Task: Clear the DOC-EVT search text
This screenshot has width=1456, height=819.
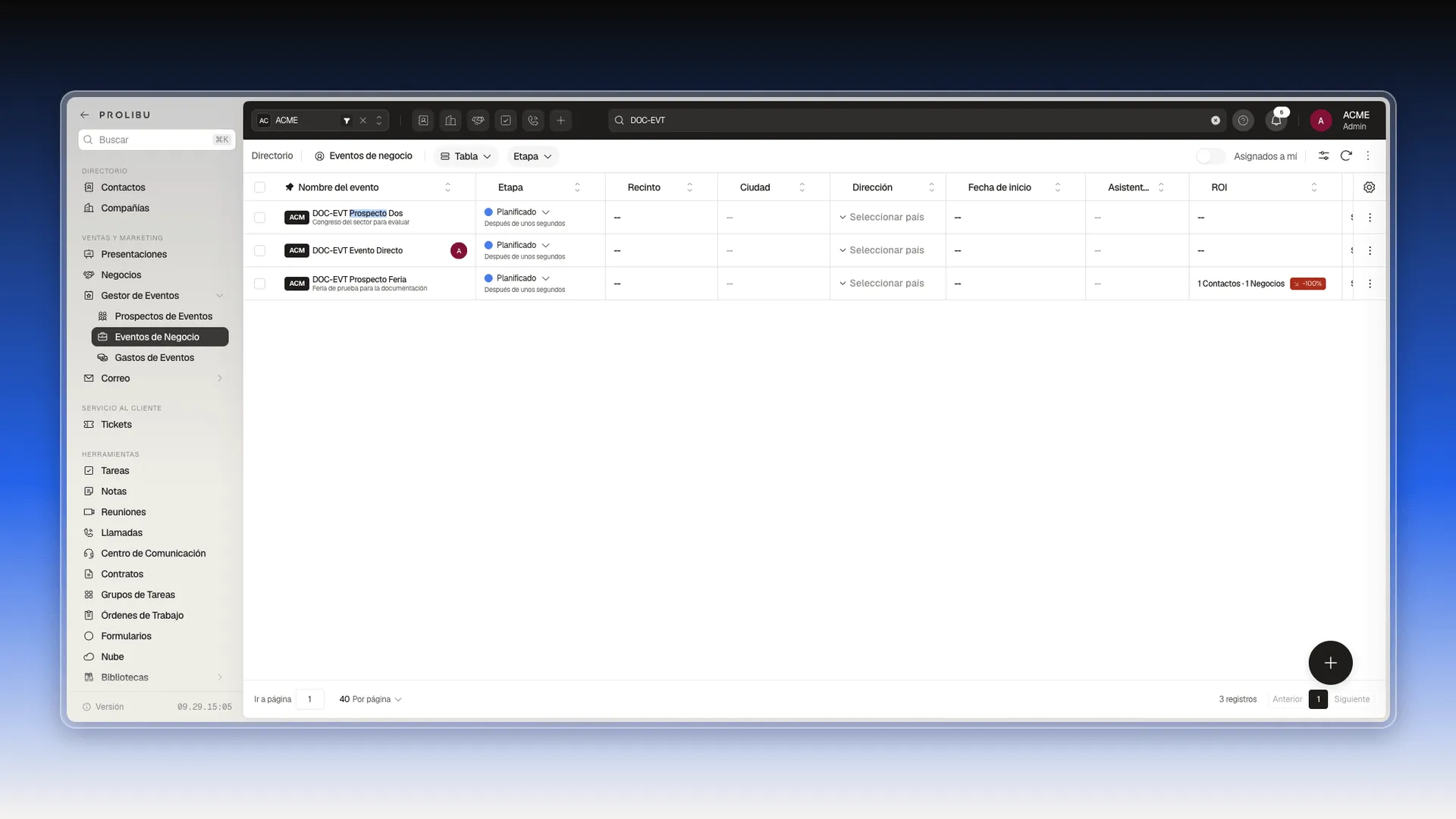Action: 1216,121
